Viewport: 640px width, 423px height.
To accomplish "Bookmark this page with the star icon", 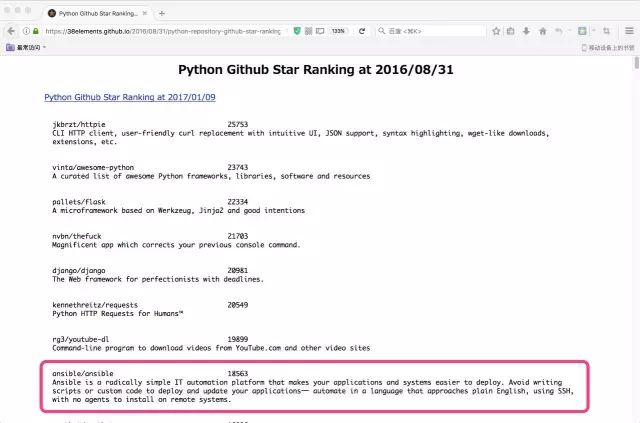I will click(x=496, y=31).
